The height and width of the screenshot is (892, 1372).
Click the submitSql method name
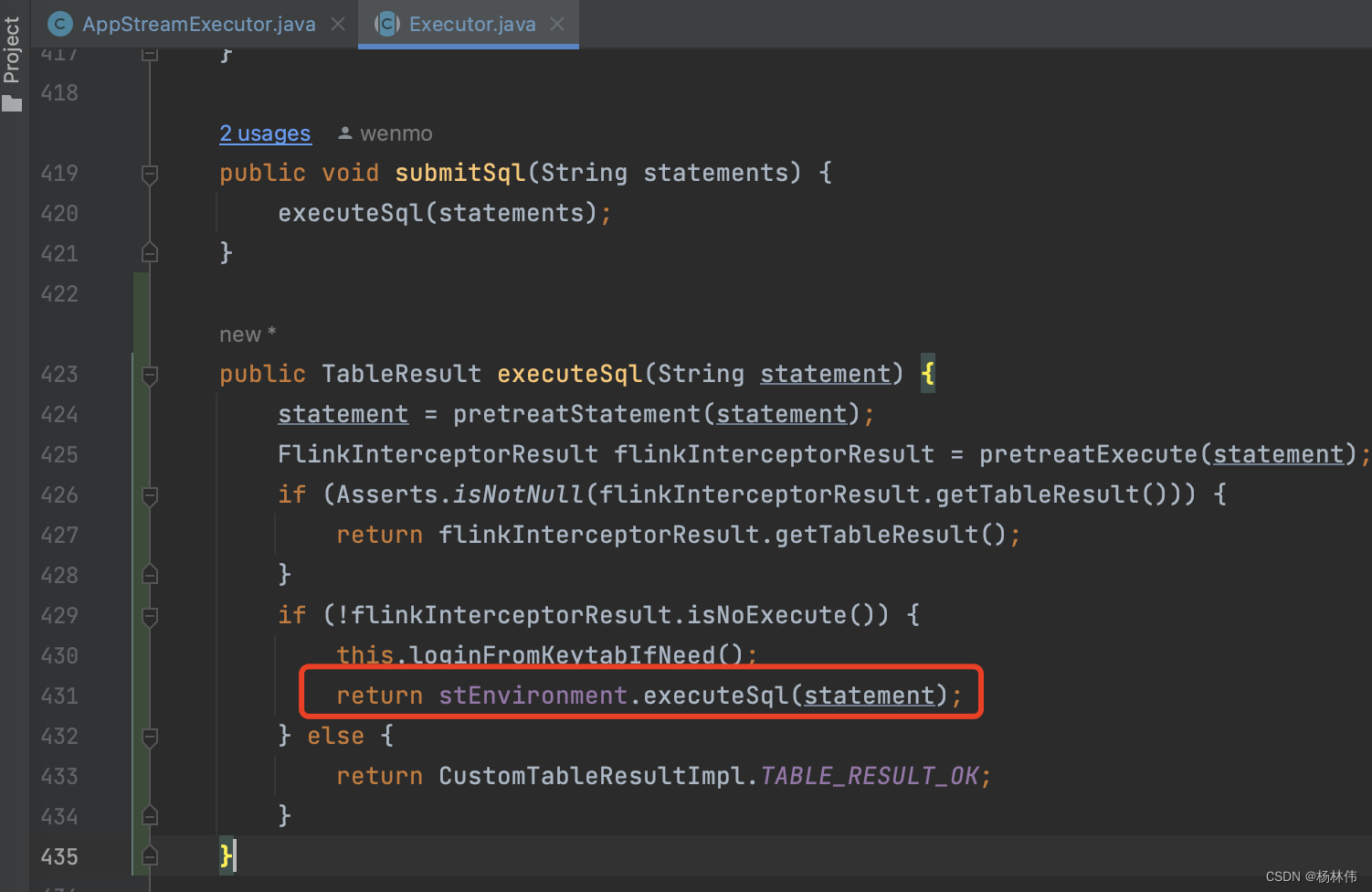(x=460, y=173)
